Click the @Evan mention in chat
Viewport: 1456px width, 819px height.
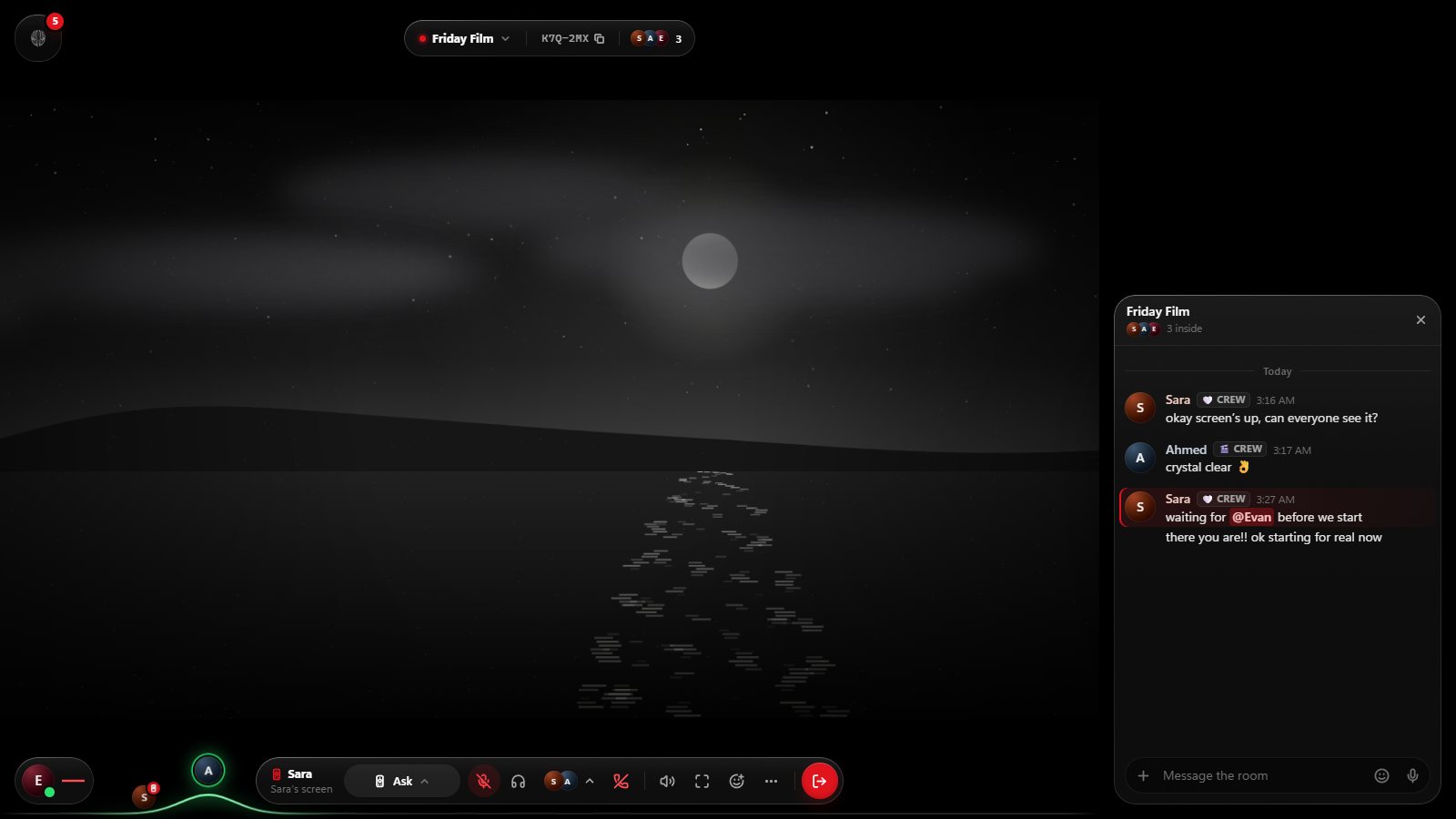click(1251, 518)
